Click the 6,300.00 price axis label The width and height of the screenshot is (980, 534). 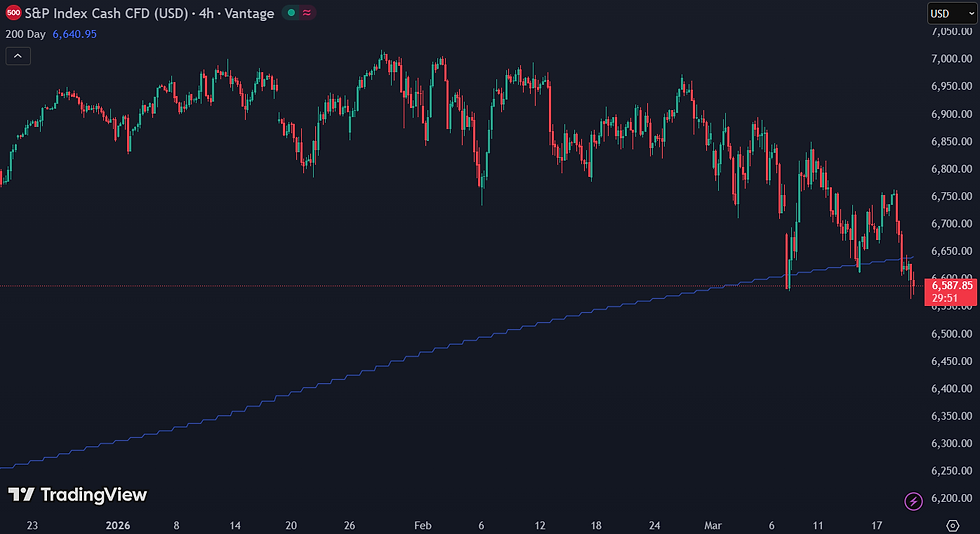pyautogui.click(x=951, y=443)
